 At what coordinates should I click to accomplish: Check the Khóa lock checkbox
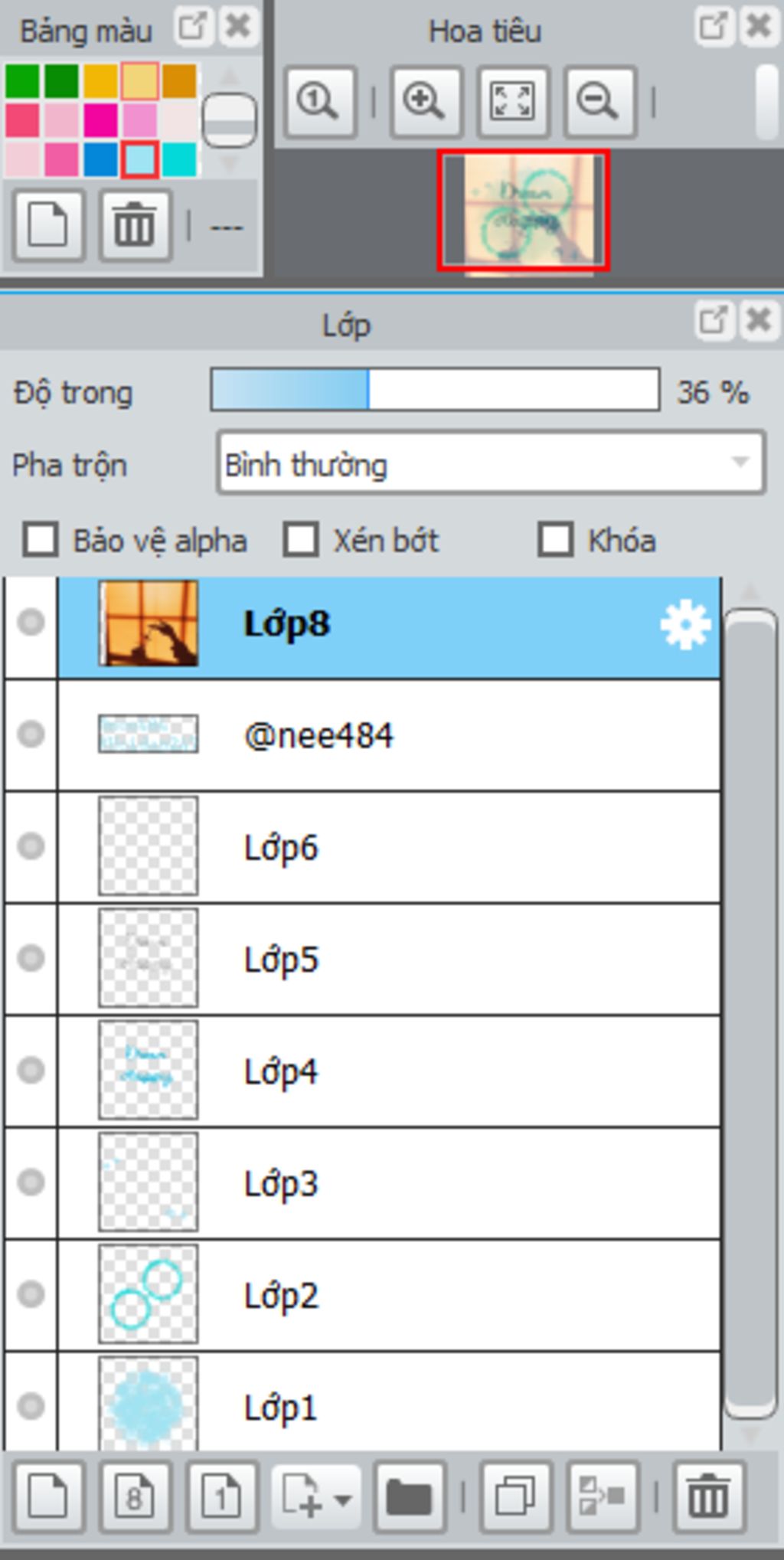pos(556,539)
